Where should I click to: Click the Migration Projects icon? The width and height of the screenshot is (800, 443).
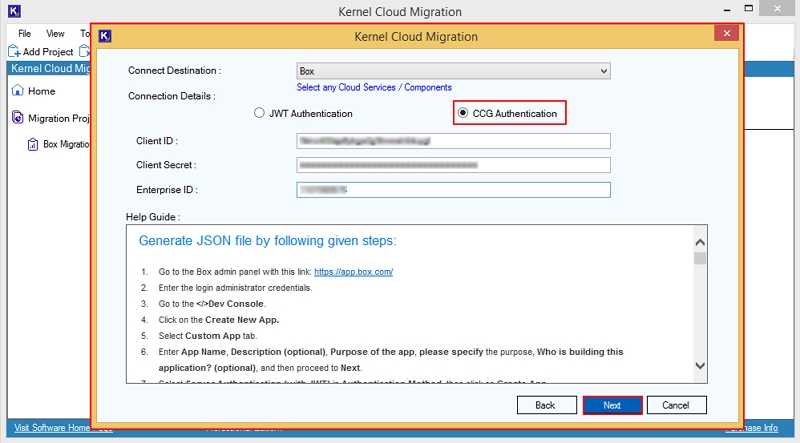pyautogui.click(x=17, y=118)
